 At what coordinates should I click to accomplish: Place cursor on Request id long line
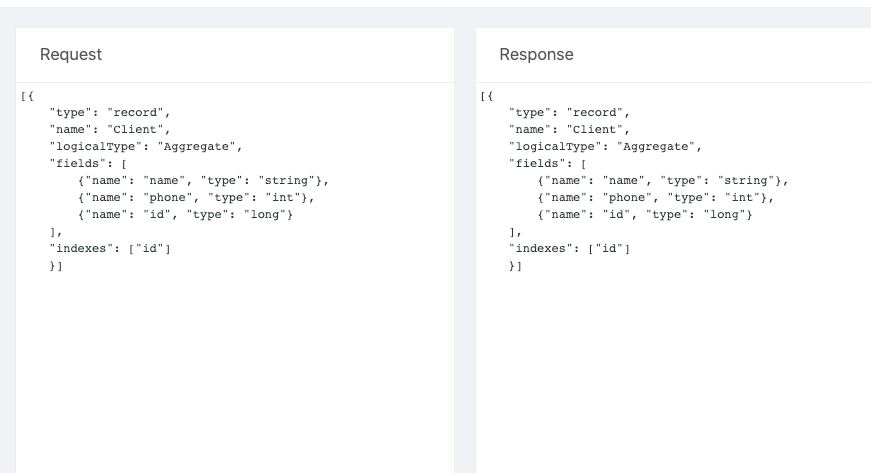[x=186, y=214]
